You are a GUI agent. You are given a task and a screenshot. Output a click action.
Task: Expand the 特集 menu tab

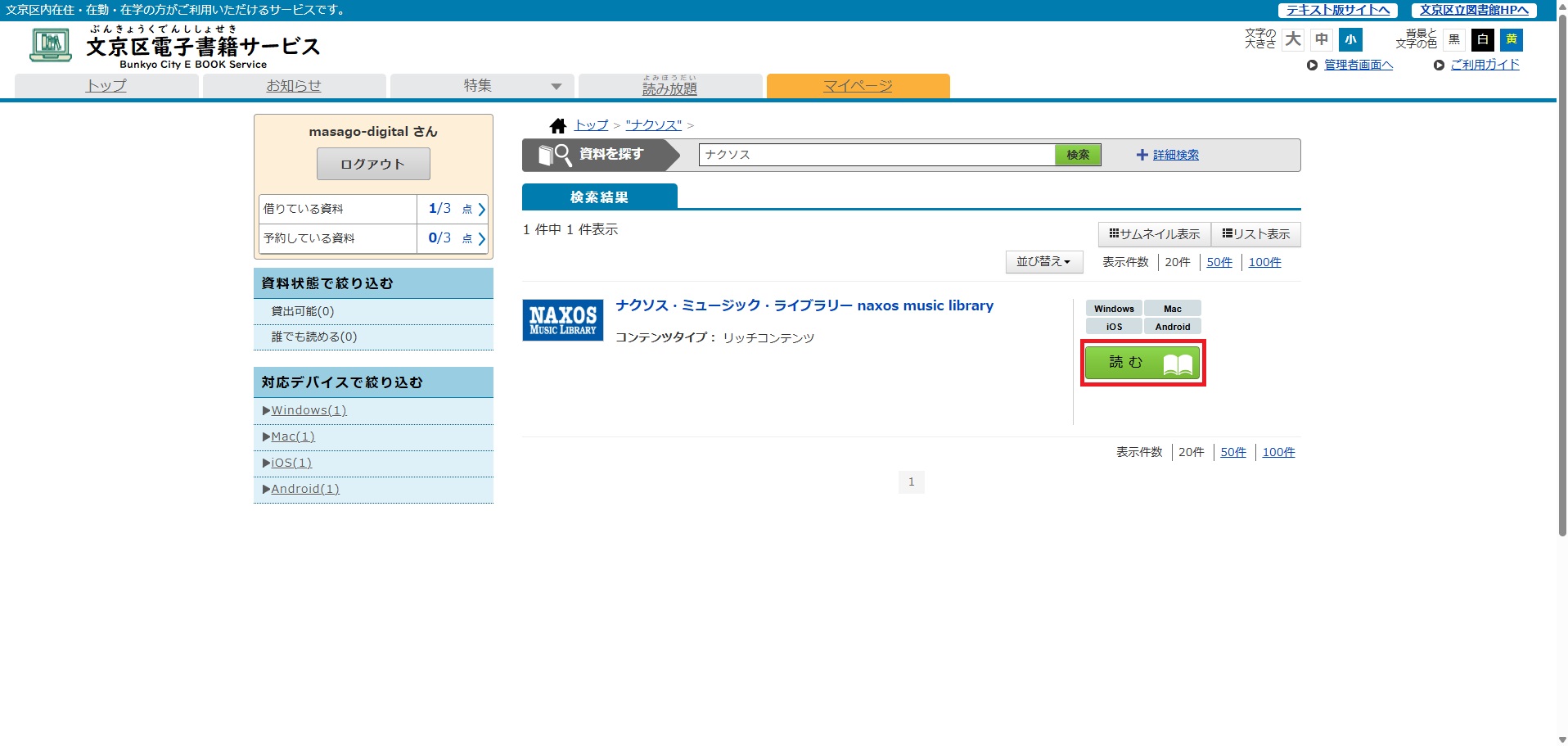point(482,86)
